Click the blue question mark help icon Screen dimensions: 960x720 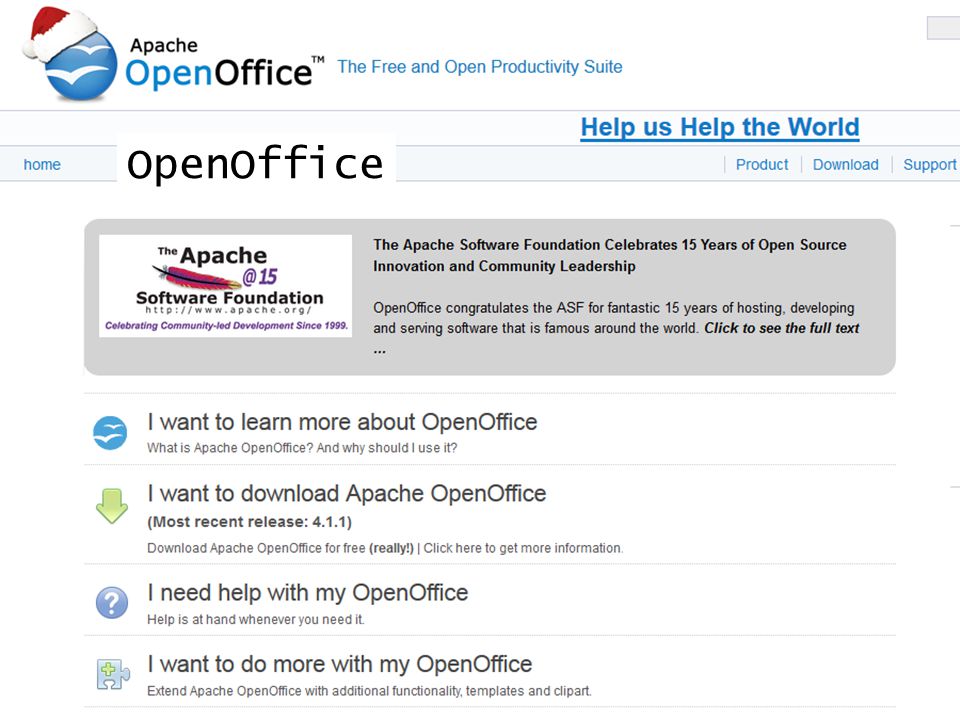(112, 602)
